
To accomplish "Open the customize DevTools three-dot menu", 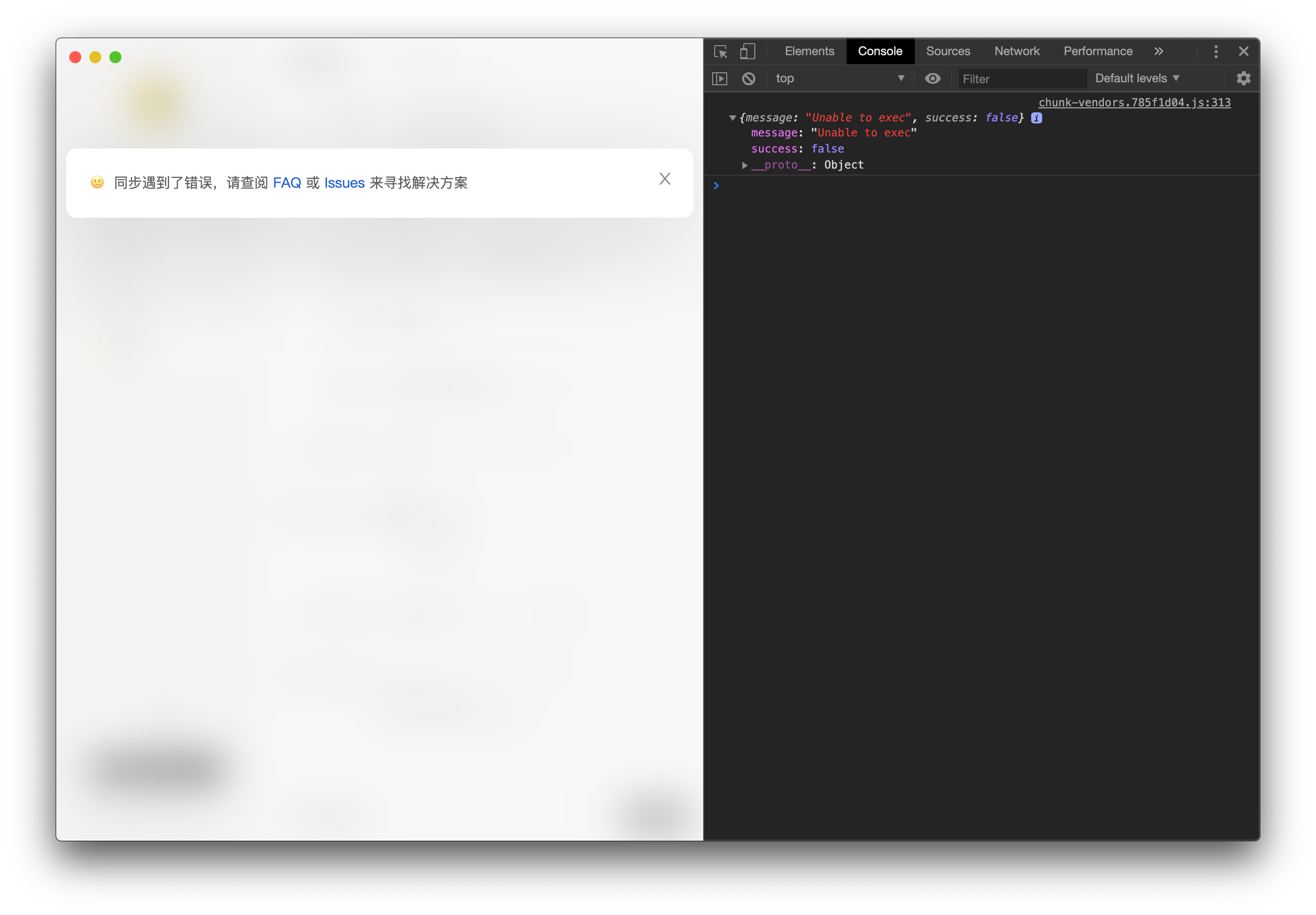I will click(x=1215, y=51).
